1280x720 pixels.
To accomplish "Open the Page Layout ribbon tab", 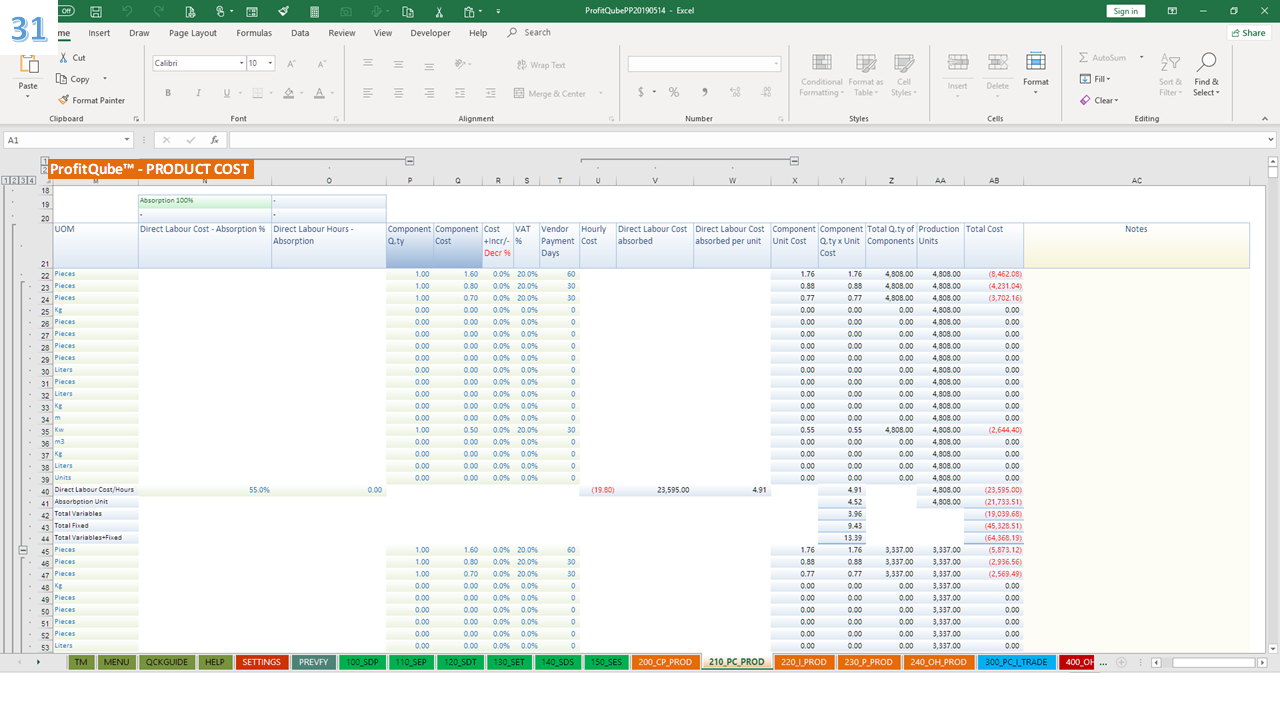I will tap(193, 33).
